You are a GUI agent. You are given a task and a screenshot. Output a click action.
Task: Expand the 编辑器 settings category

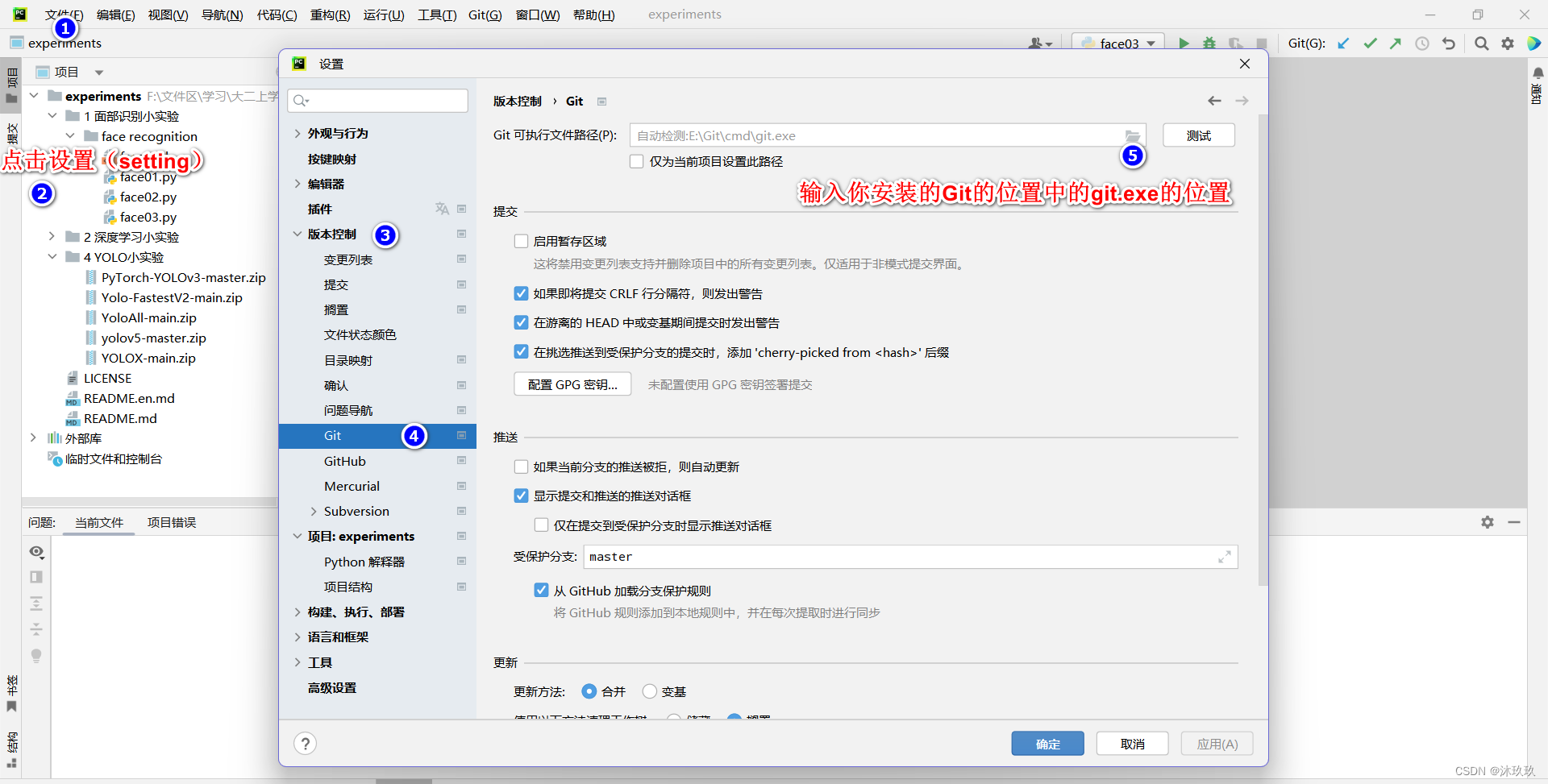coord(298,184)
